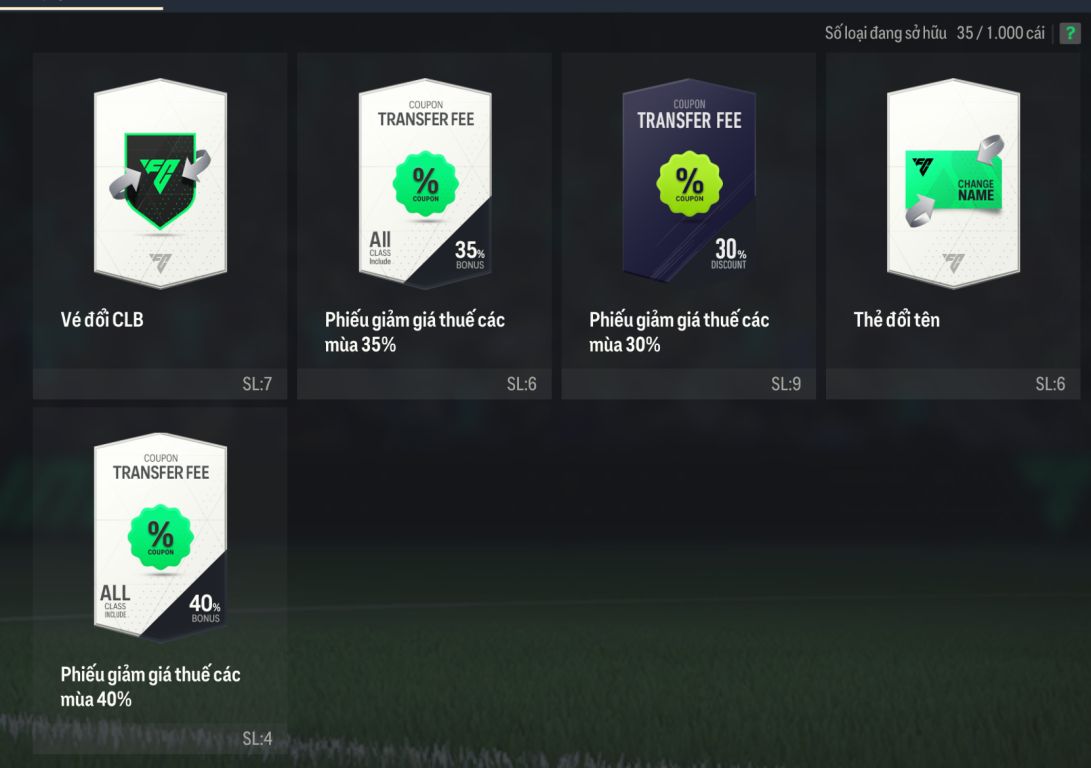This screenshot has width=1091, height=768.
Task: Click the SL:4 quantity bar
Action: [x=160, y=739]
